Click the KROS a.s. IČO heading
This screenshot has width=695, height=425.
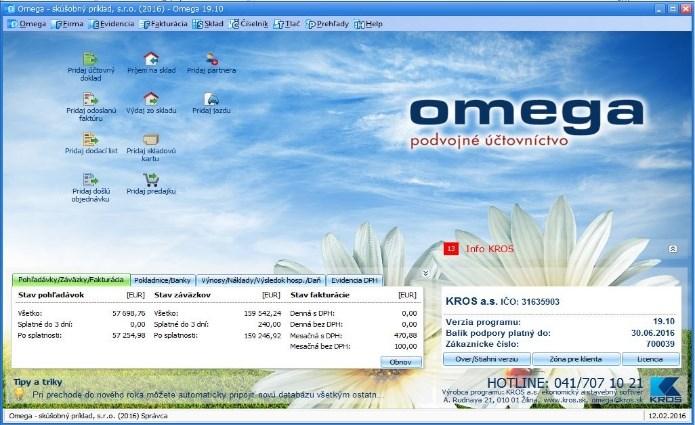pos(502,301)
